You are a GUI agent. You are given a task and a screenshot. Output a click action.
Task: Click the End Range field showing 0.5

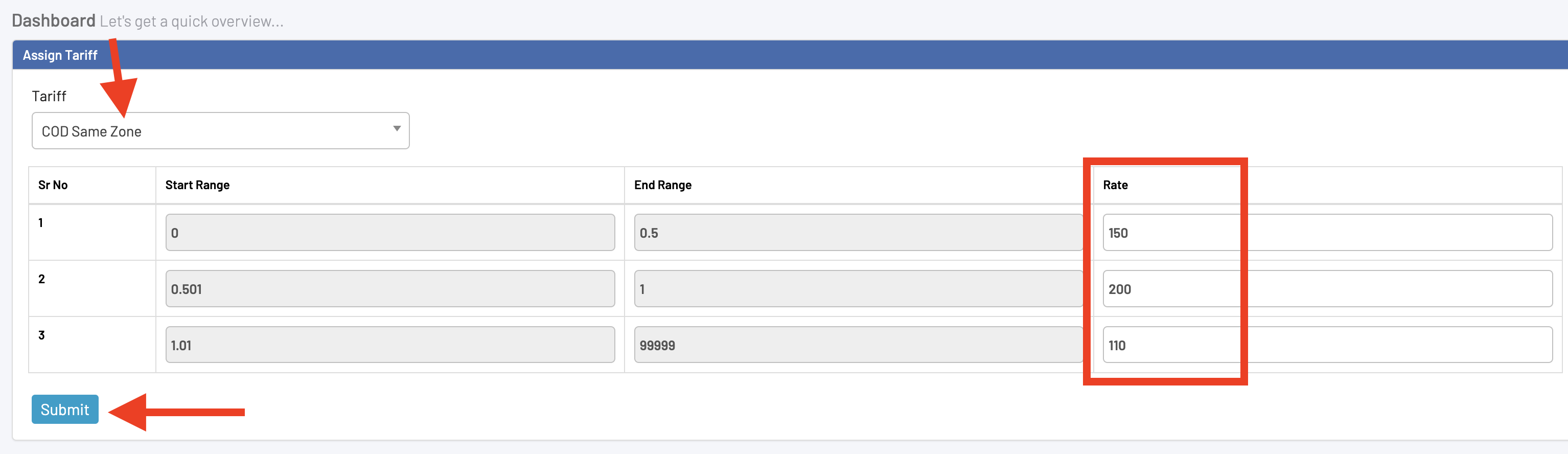click(x=859, y=232)
